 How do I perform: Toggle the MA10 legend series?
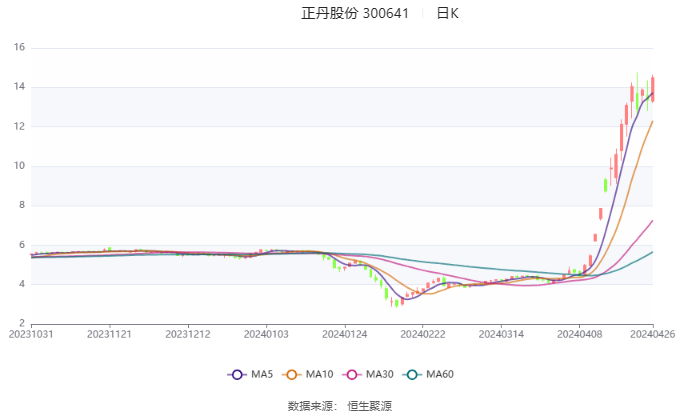(x=307, y=374)
